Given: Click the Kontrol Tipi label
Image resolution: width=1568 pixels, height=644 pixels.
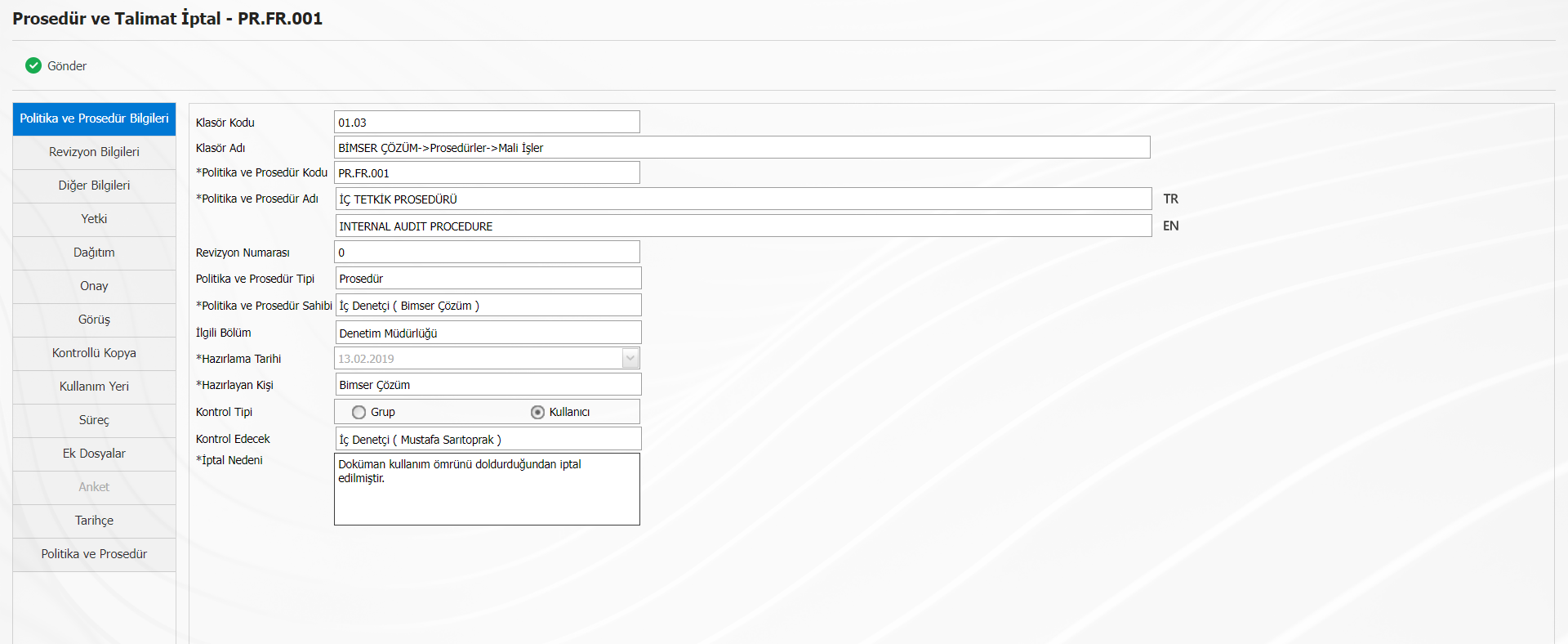Looking at the screenshot, I should click(x=224, y=412).
